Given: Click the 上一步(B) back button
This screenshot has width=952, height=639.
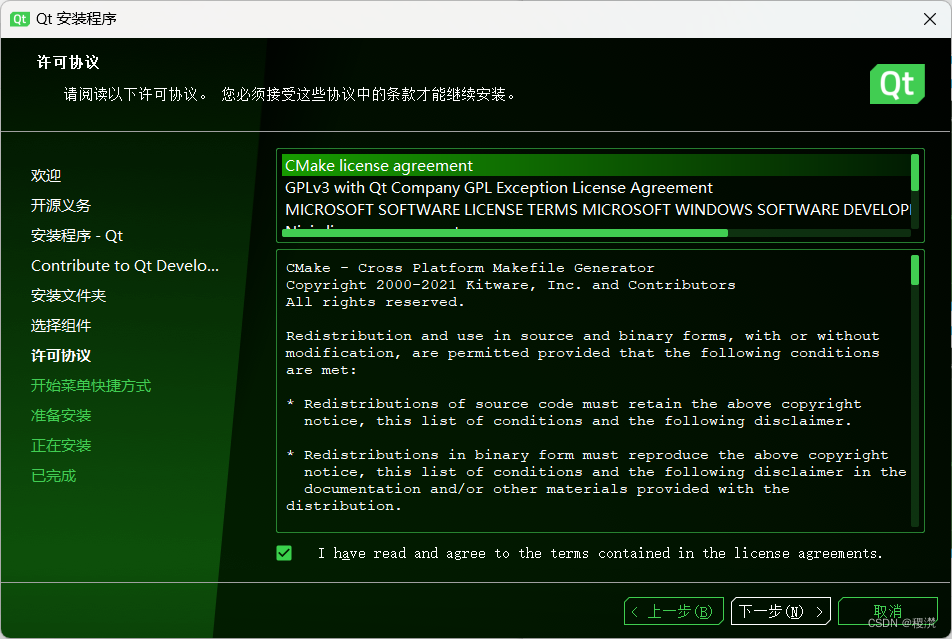Looking at the screenshot, I should pyautogui.click(x=673, y=611).
